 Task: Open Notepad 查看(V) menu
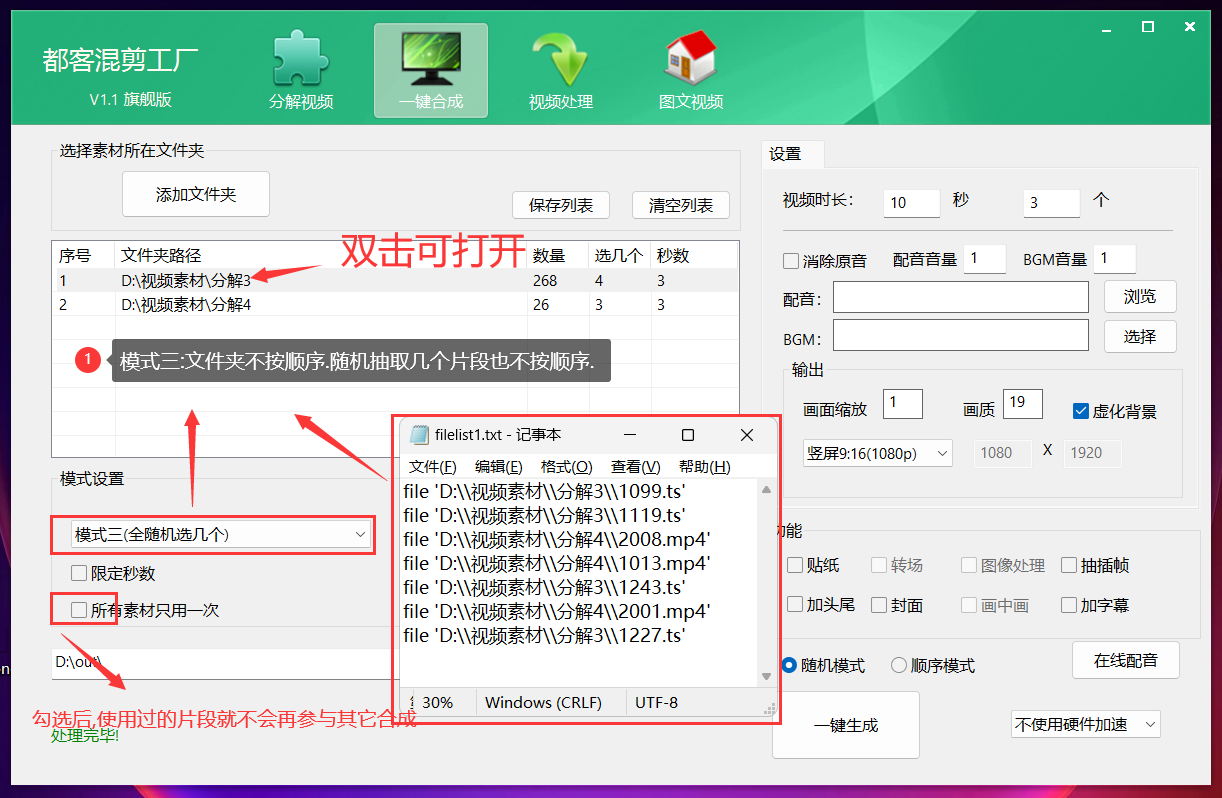(636, 467)
